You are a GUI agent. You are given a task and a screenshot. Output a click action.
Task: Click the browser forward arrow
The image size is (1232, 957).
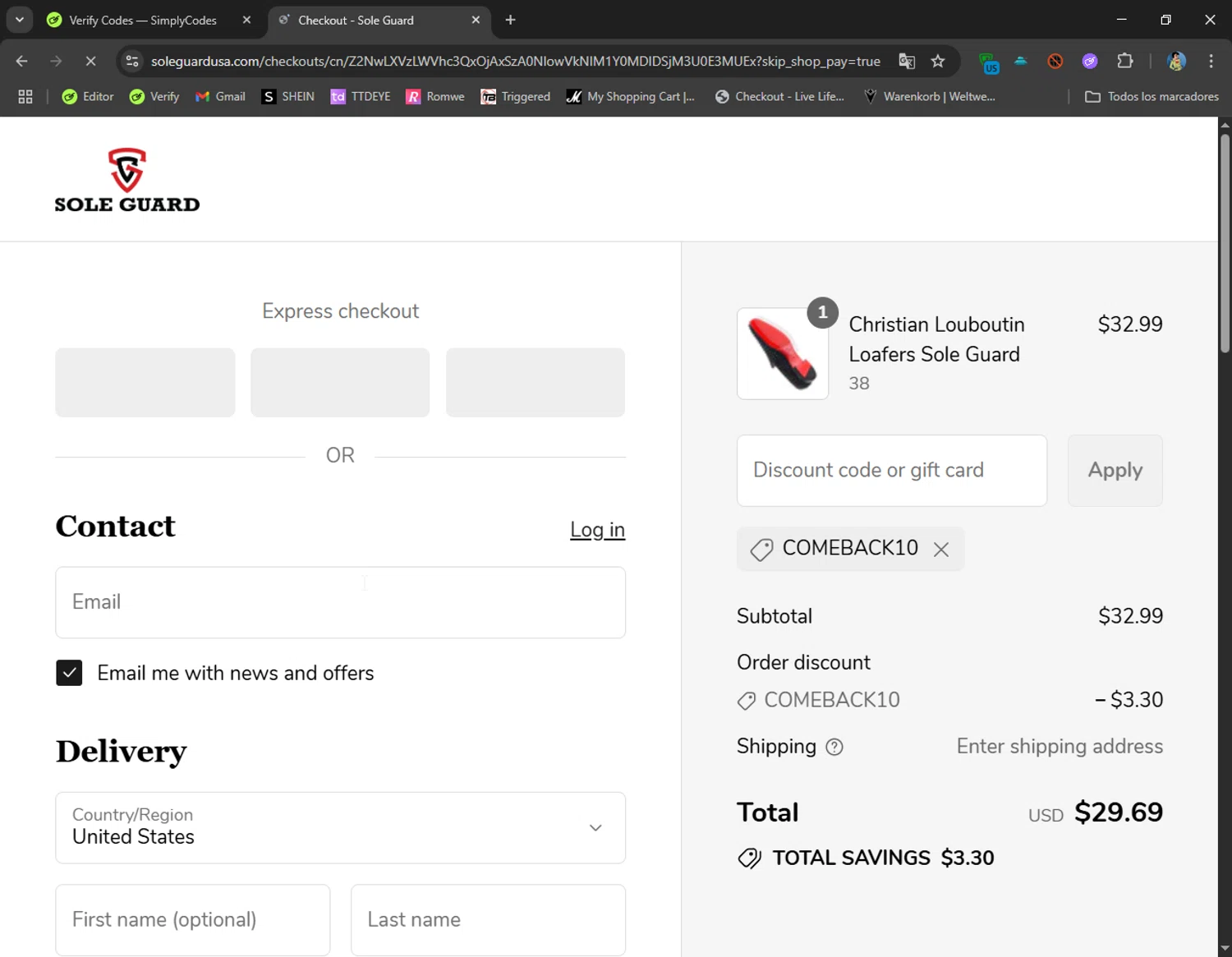point(56,61)
